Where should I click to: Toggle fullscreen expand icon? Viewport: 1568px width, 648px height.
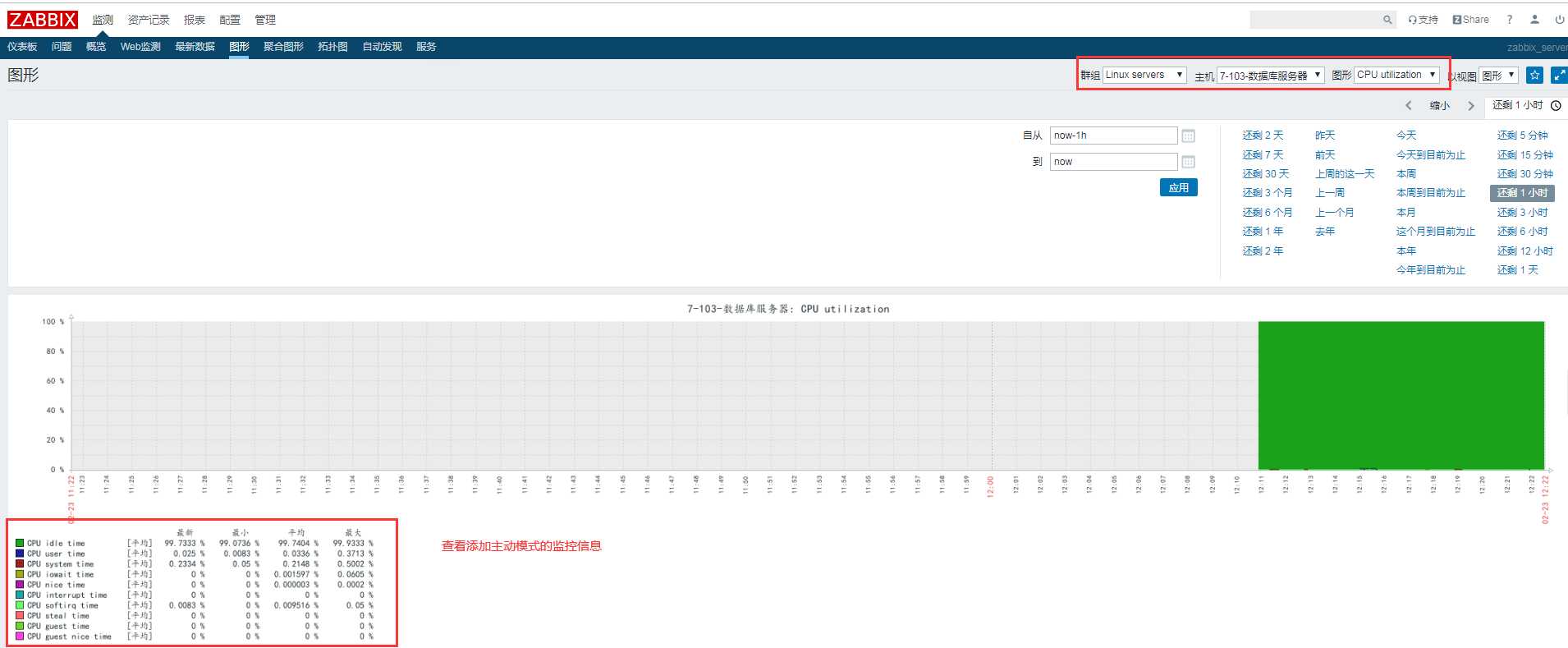1559,75
